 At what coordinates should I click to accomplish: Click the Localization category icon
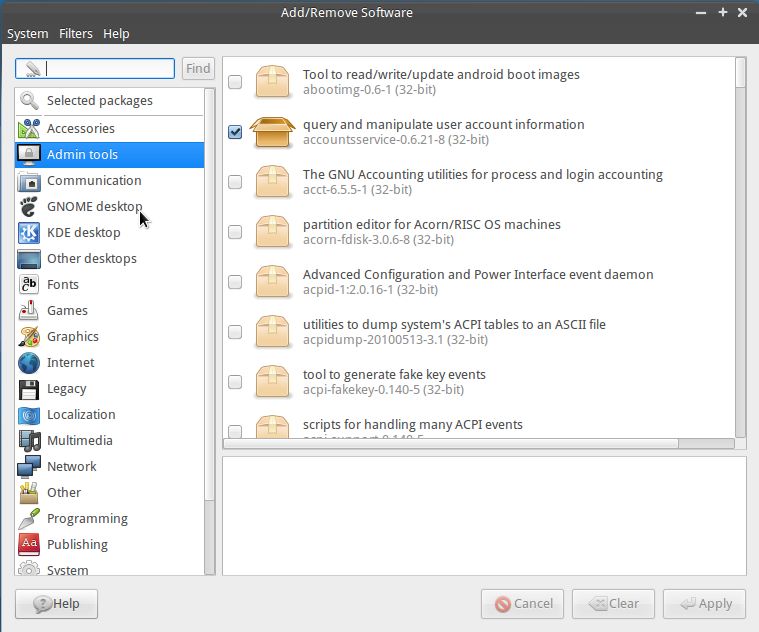click(x=29, y=415)
